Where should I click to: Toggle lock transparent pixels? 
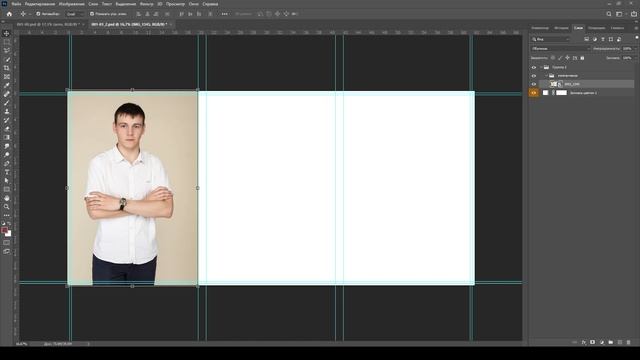553,58
